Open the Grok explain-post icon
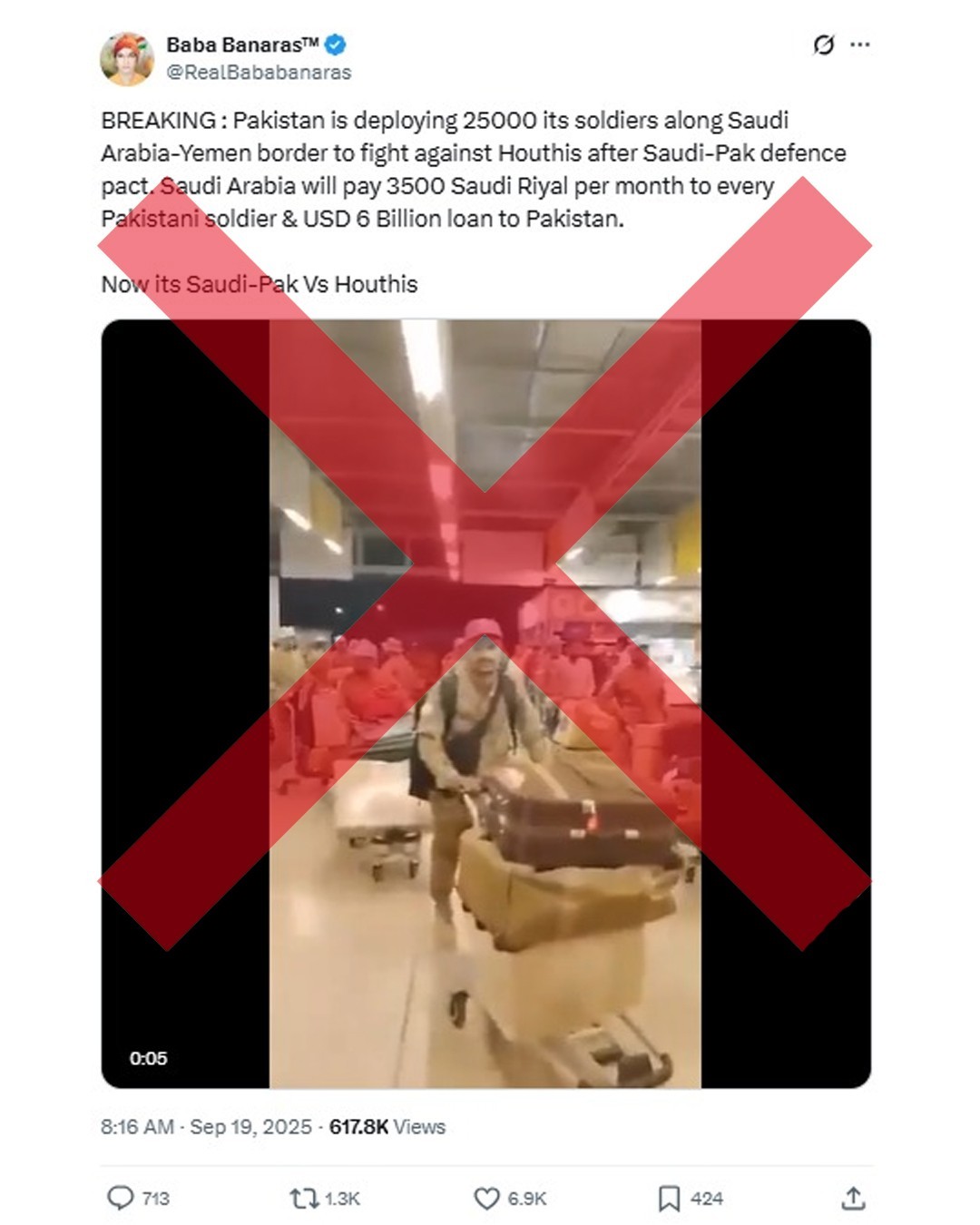The width and height of the screenshot is (980, 1225). click(x=823, y=44)
